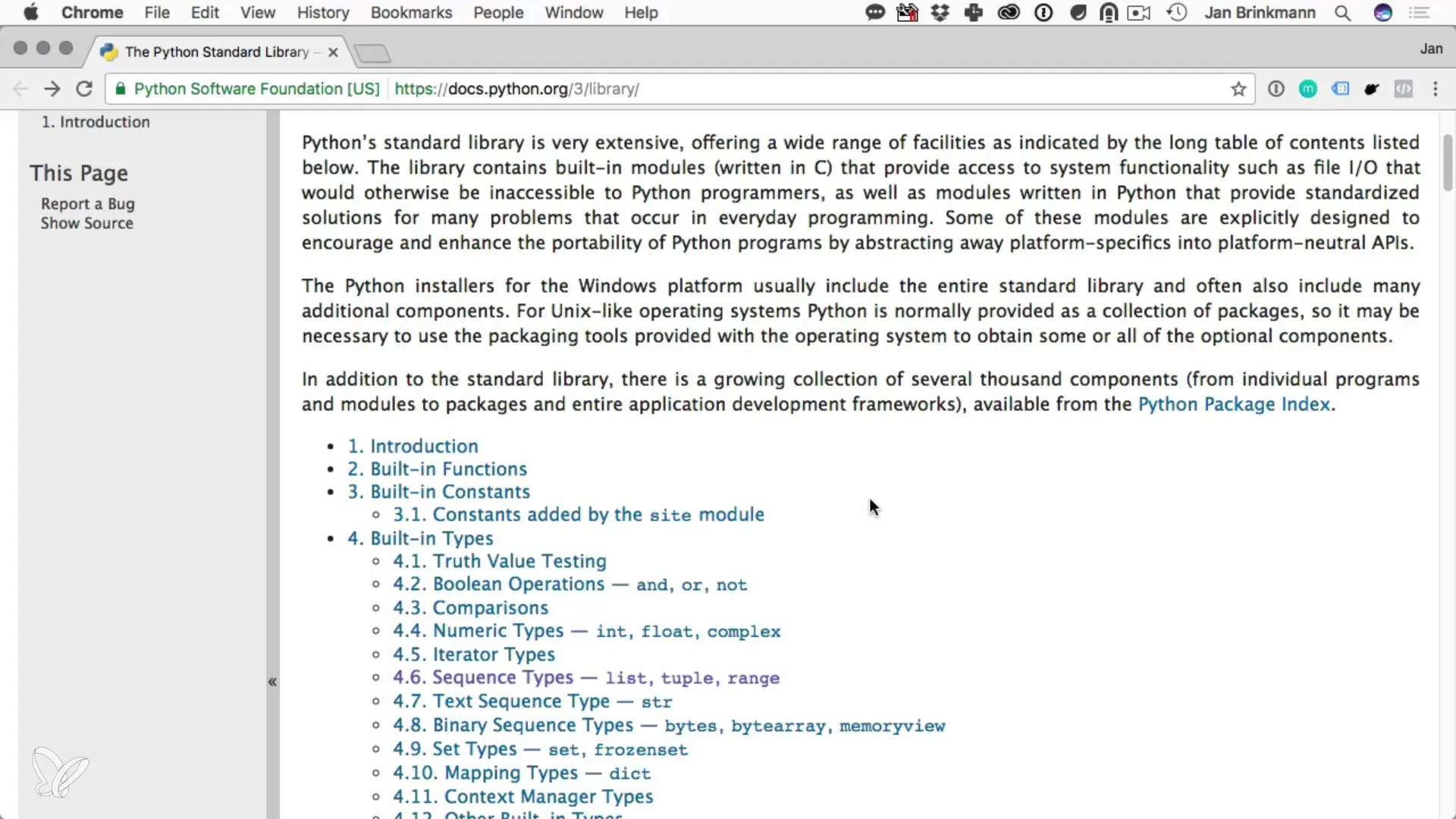Open the Python Package Index link
This screenshot has height=819, width=1456.
tap(1234, 404)
